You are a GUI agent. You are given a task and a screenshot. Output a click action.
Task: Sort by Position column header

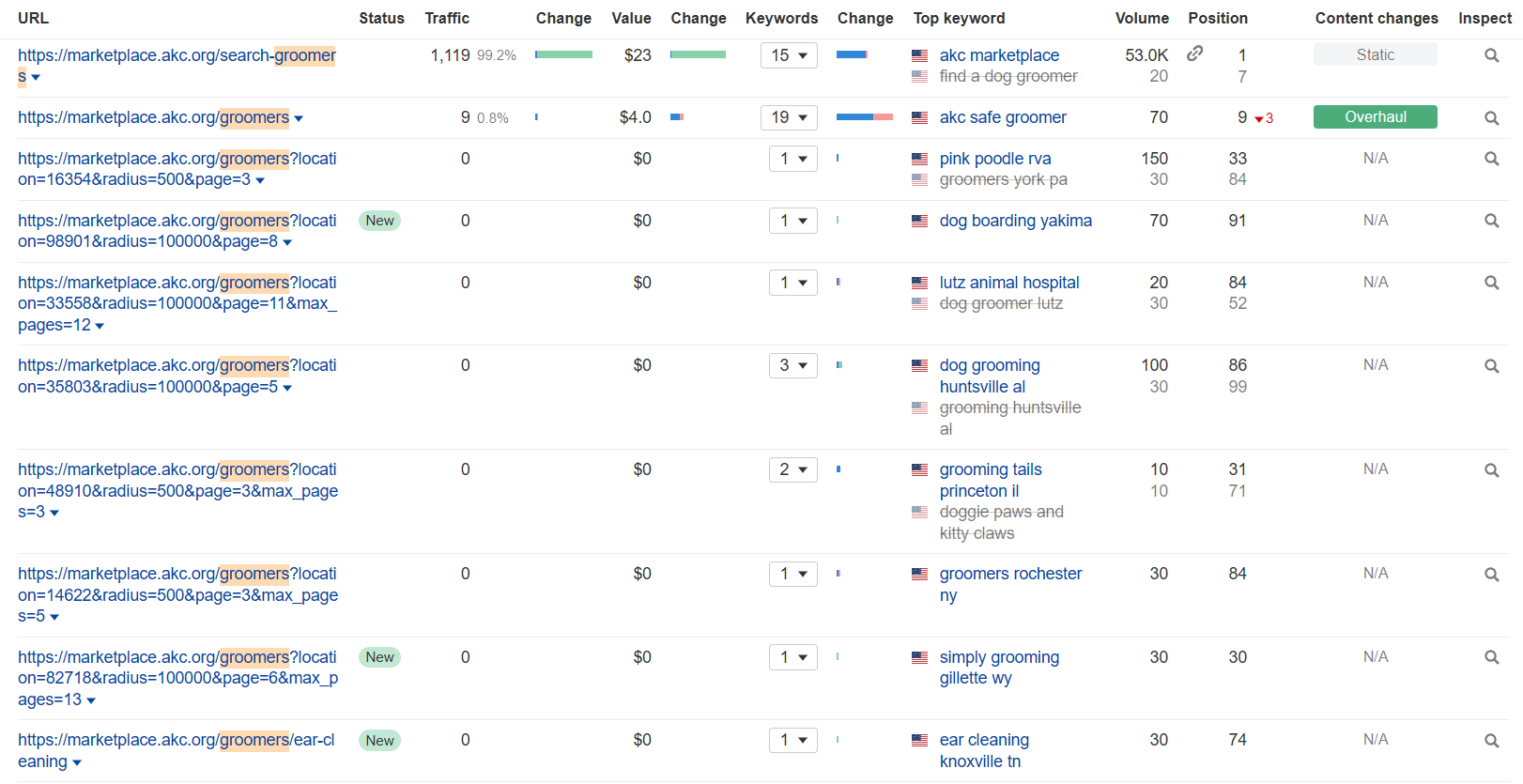pyautogui.click(x=1218, y=18)
